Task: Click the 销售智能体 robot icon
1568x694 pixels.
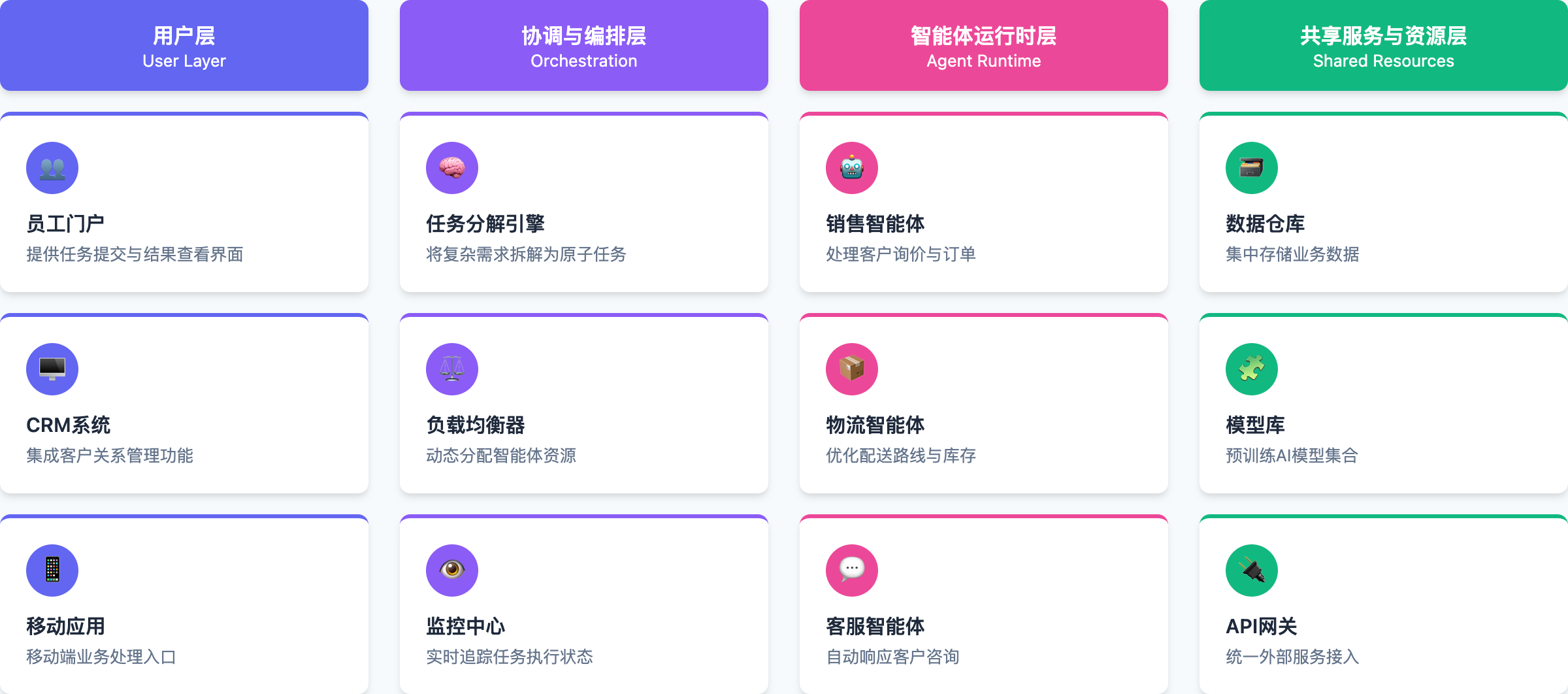Action: pos(852,168)
